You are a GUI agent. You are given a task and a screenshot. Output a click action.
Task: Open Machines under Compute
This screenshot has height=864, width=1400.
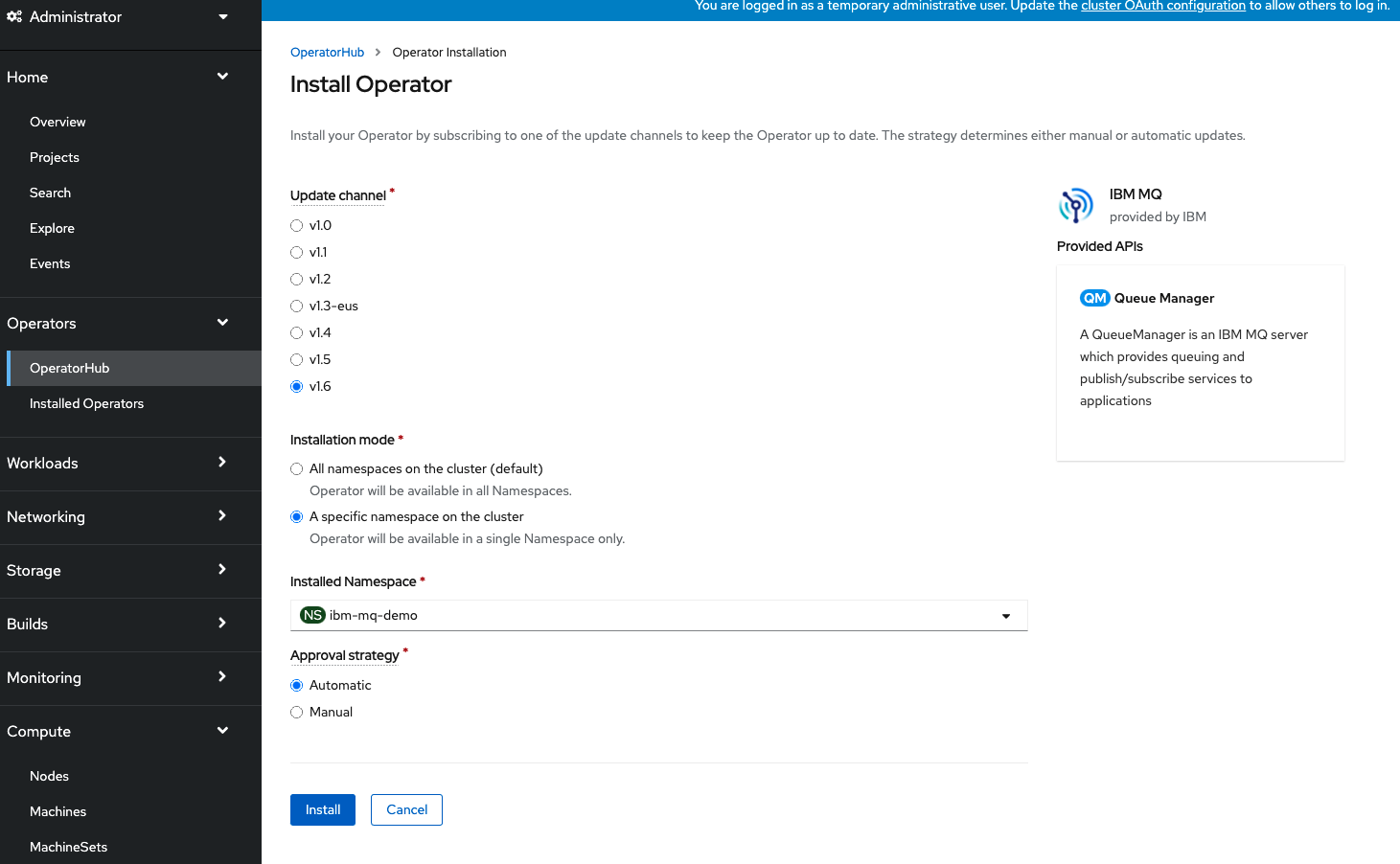point(57,812)
